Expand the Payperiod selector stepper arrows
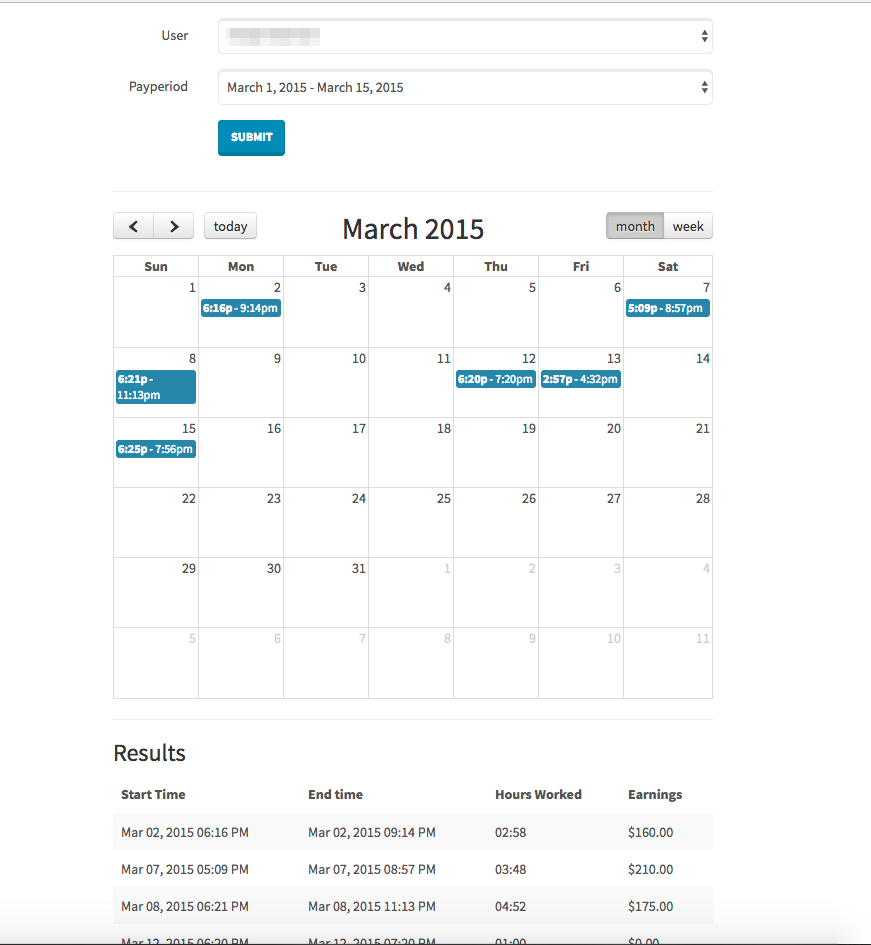Viewport: 871px width, 945px height. click(705, 87)
